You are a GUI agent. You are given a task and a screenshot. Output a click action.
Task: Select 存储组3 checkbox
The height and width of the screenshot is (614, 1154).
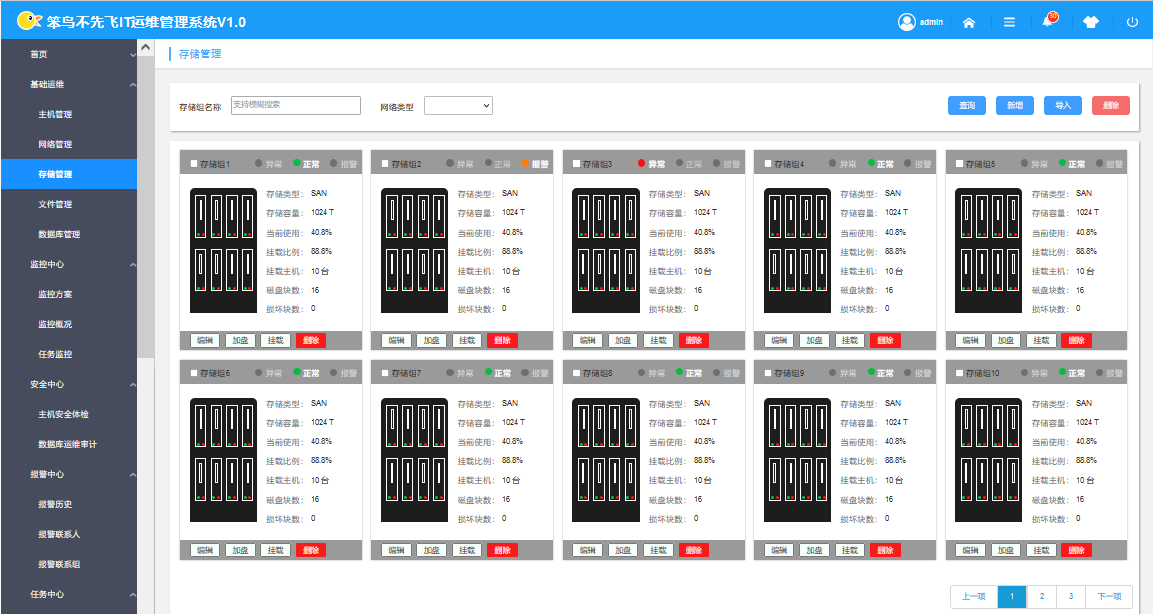[x=576, y=163]
